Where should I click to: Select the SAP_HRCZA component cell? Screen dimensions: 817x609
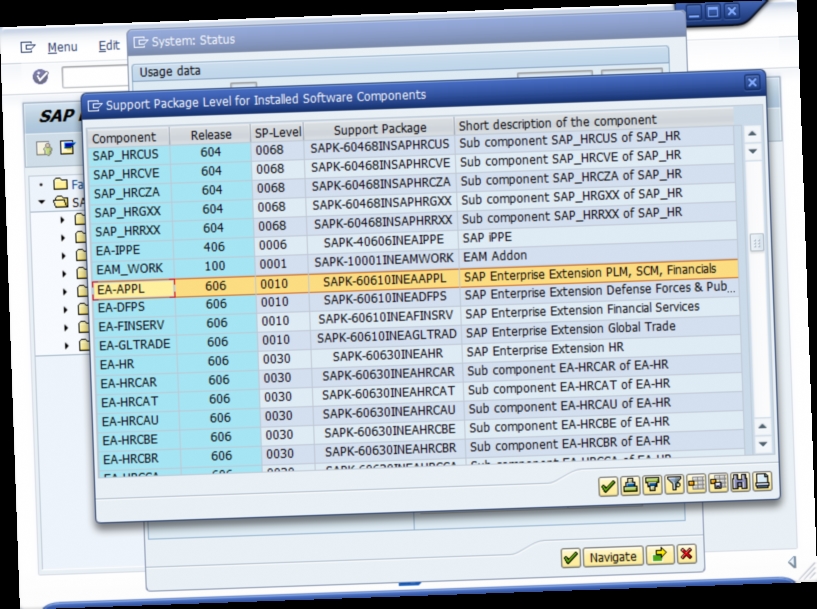[131, 193]
